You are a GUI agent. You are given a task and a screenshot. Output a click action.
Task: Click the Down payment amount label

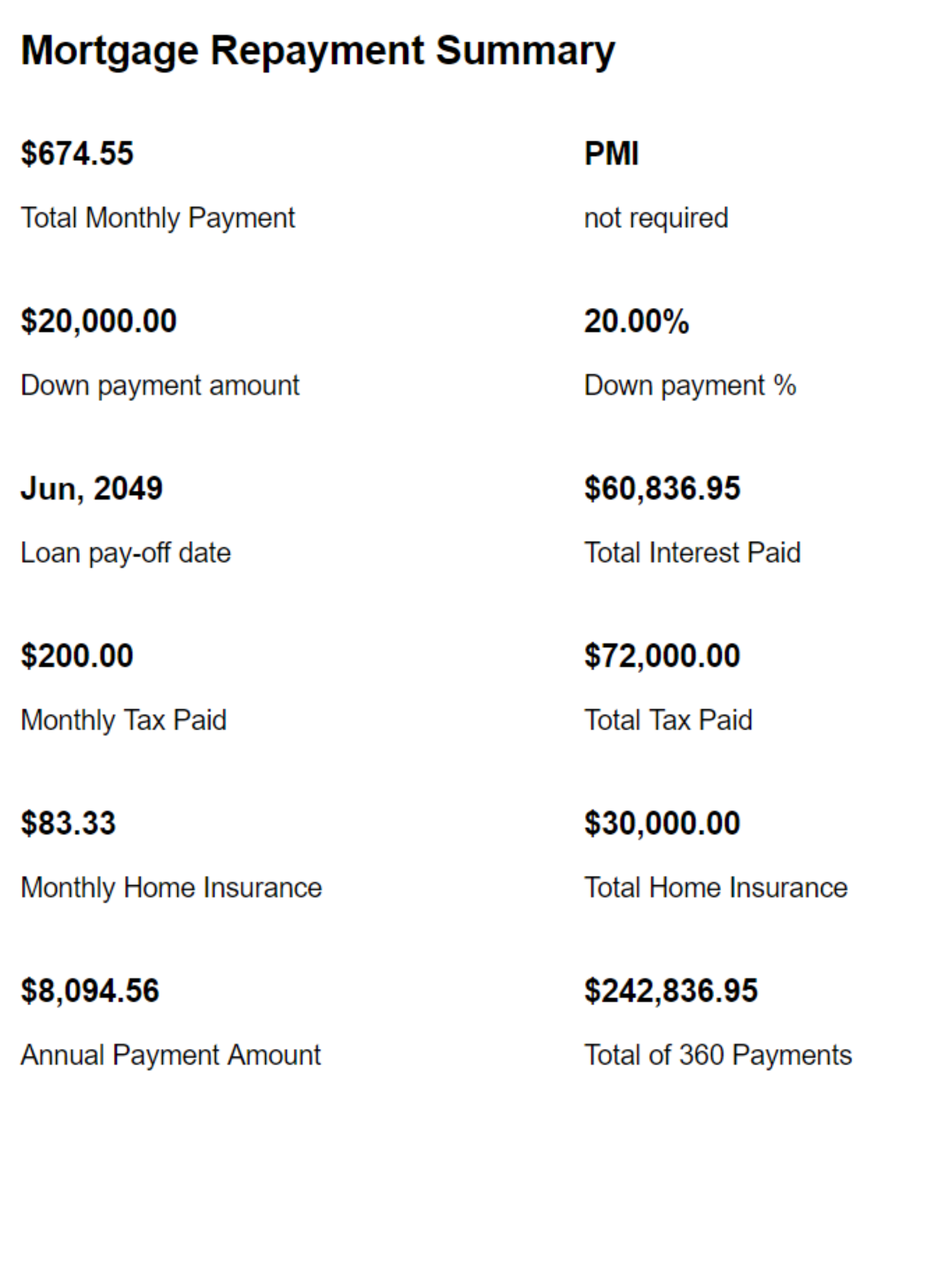160,386
